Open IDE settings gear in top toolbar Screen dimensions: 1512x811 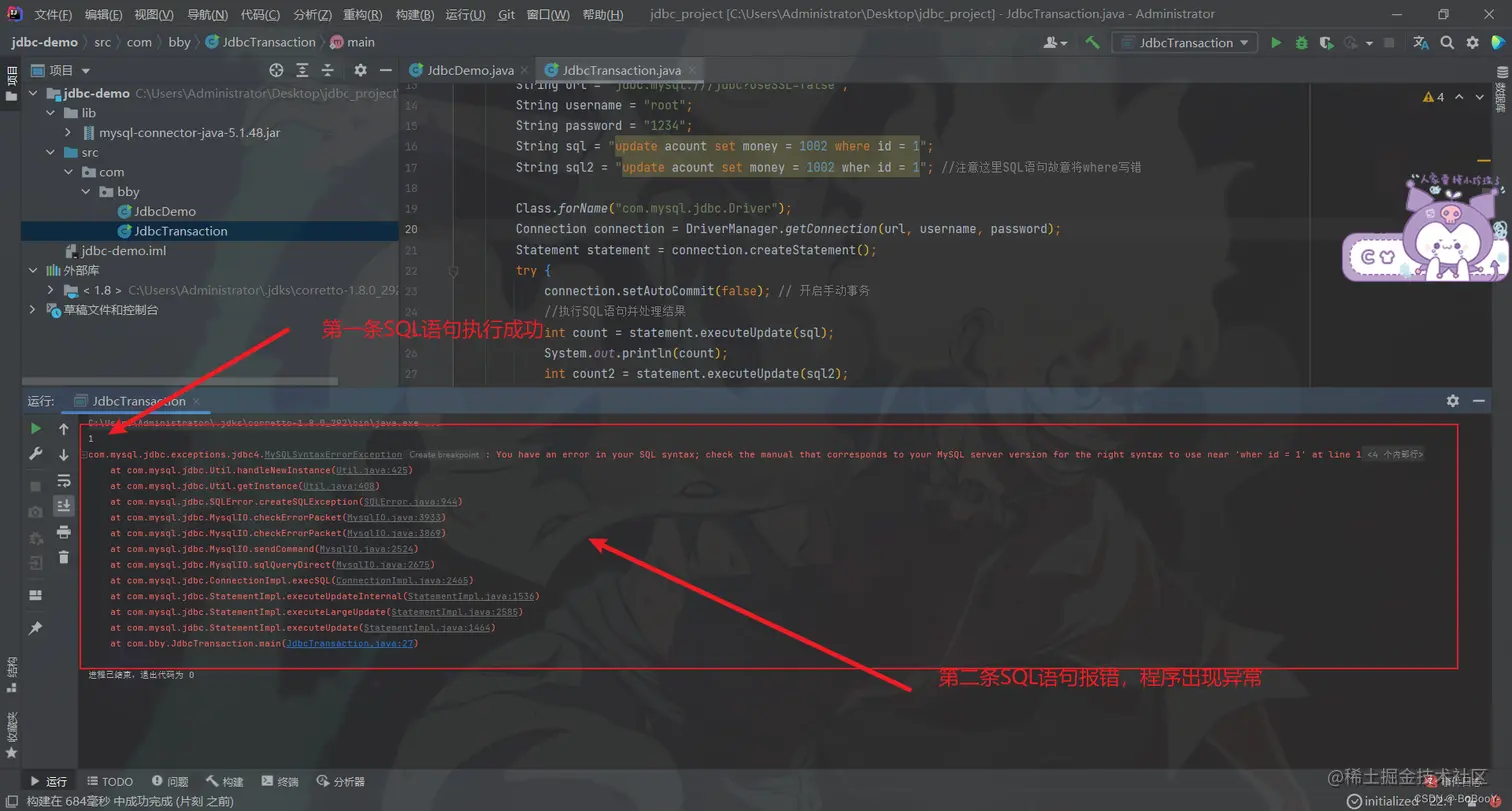point(1472,43)
